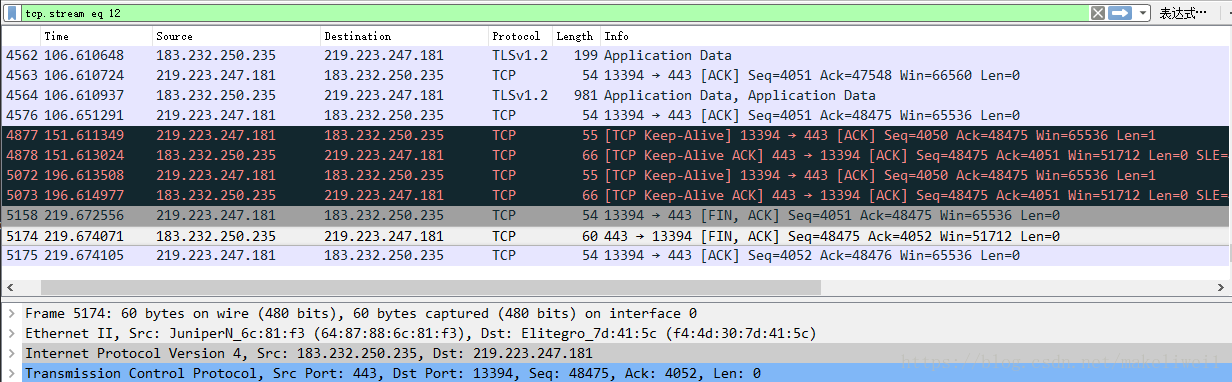Click the tcp.stream eq 12 filter field

[x=555, y=13]
